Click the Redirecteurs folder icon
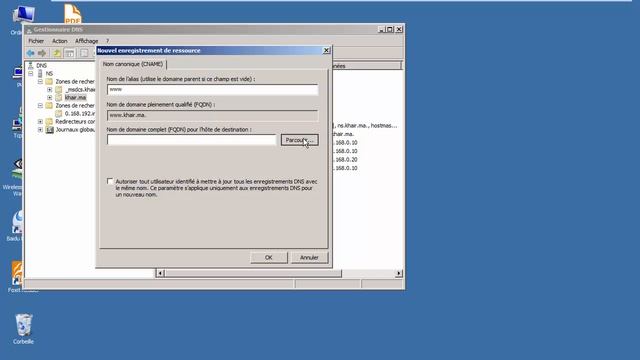The height and width of the screenshot is (360, 640). click(x=49, y=122)
